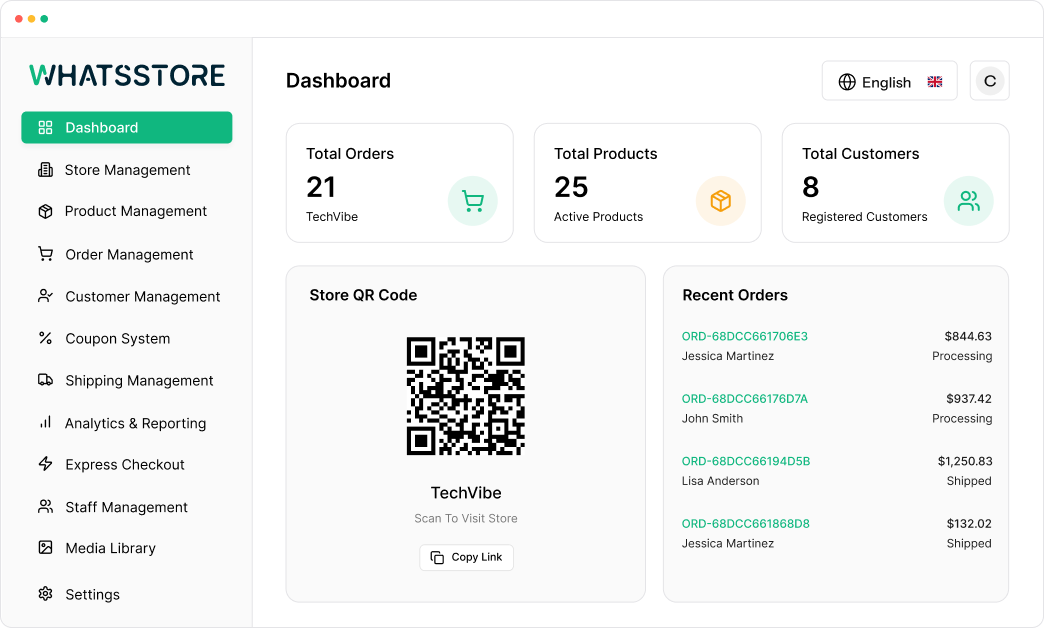This screenshot has height=628, width=1044.
Task: Click the Total Products card title
Action: 606,154
